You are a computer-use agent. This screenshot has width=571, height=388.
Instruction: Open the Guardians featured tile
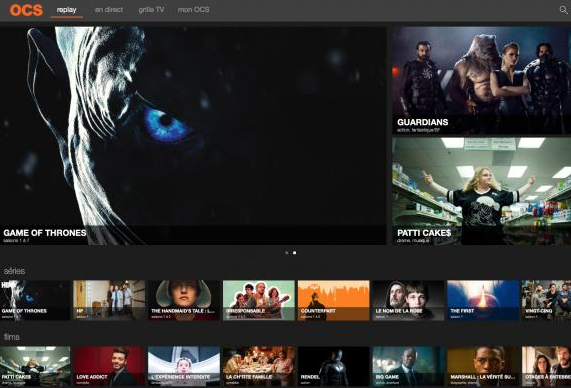[x=481, y=80]
